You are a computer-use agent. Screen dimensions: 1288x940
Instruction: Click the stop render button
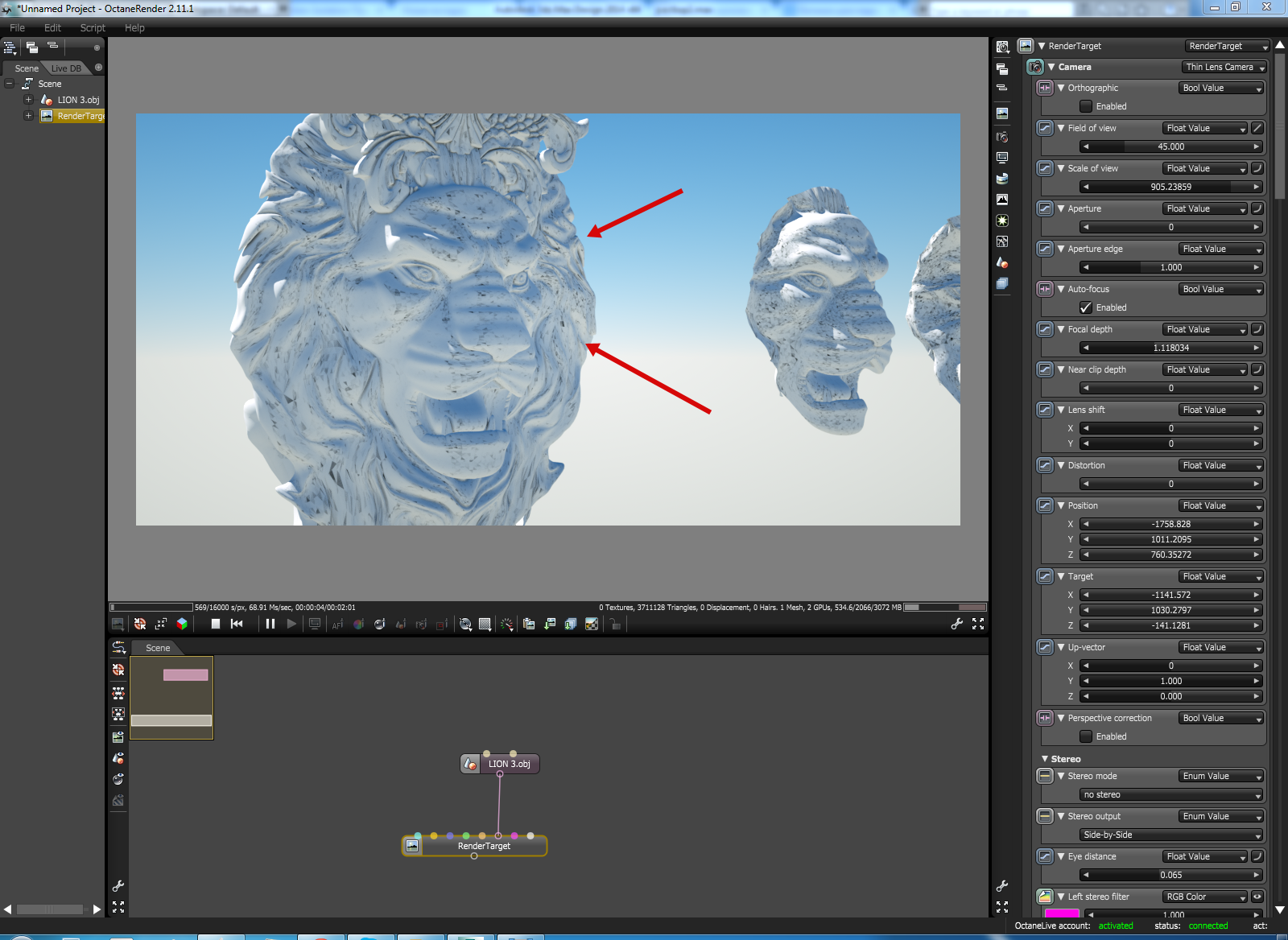[216, 624]
